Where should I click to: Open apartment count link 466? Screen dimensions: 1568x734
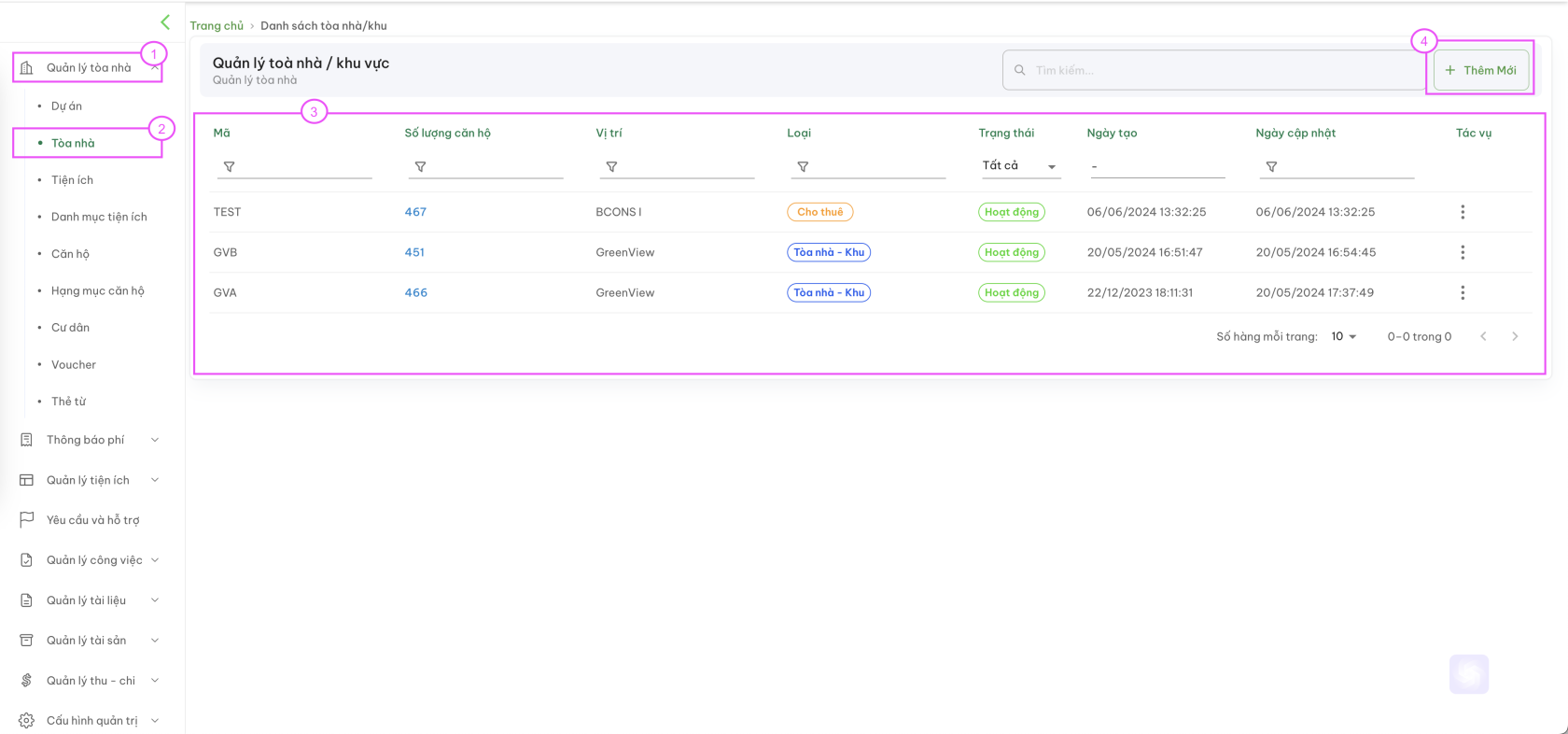point(416,292)
